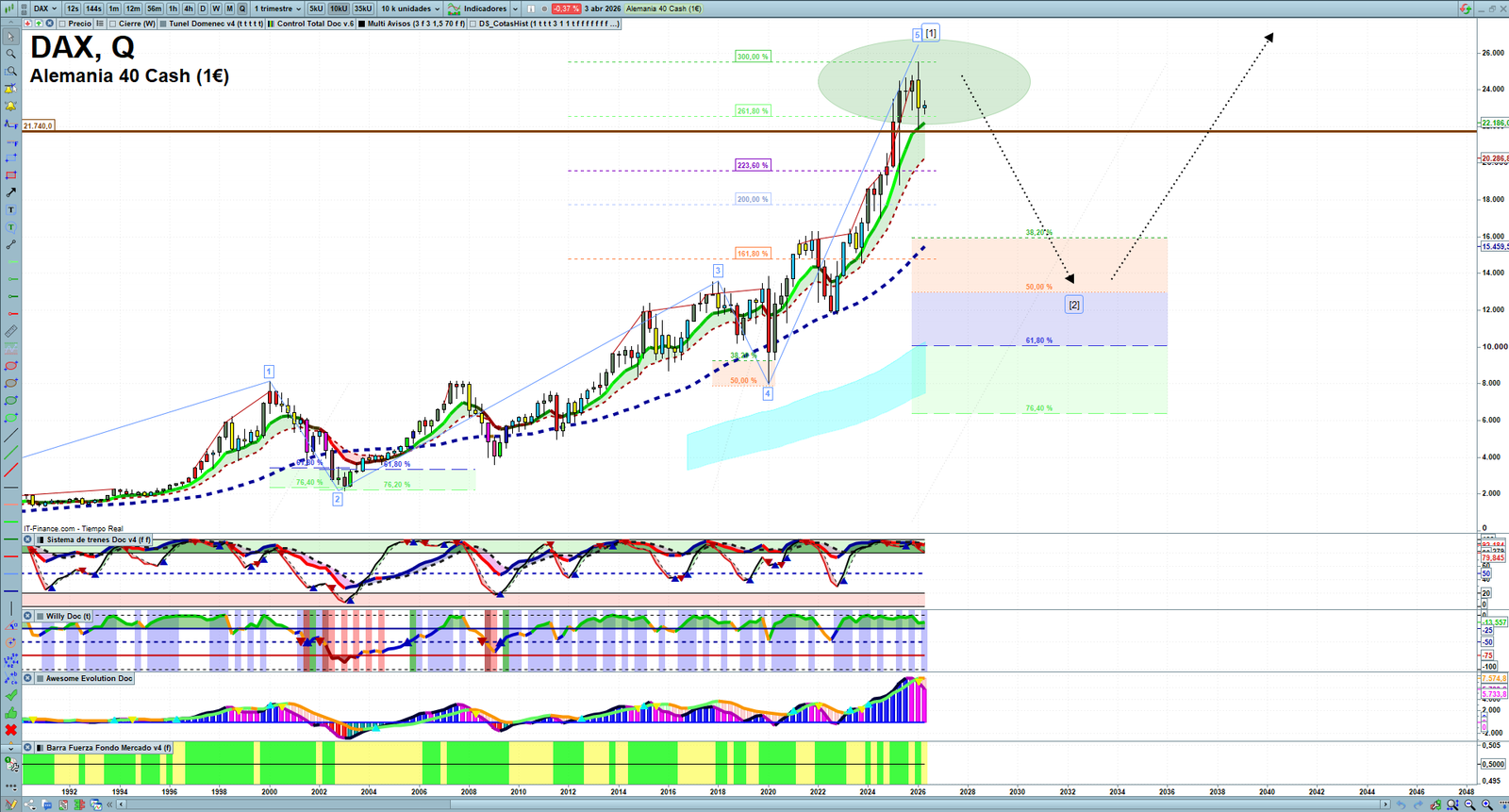Select the red diagonal line tool
Viewport: 1509px width, 812px height.
coord(10,470)
